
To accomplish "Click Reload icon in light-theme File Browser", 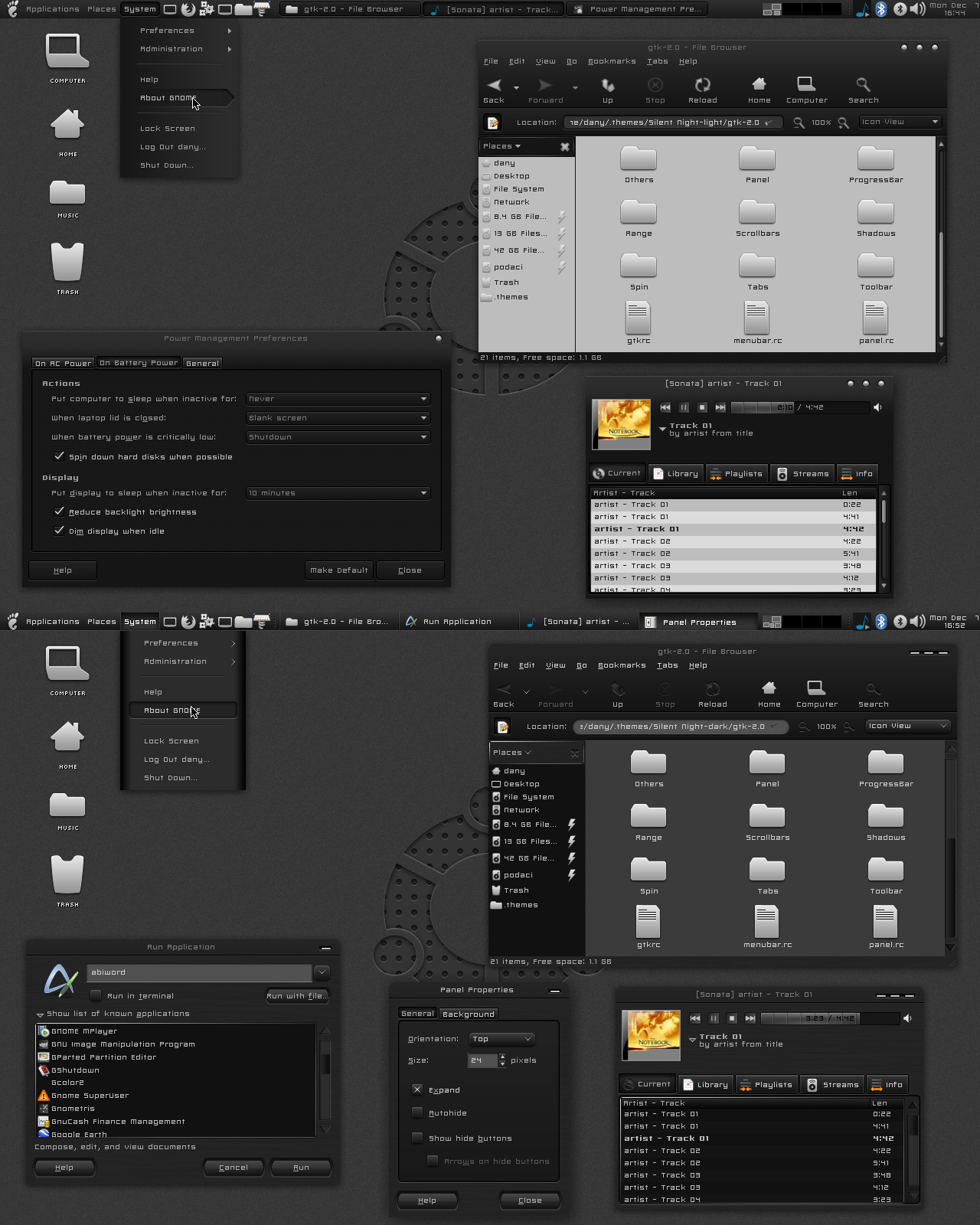I will tap(702, 85).
